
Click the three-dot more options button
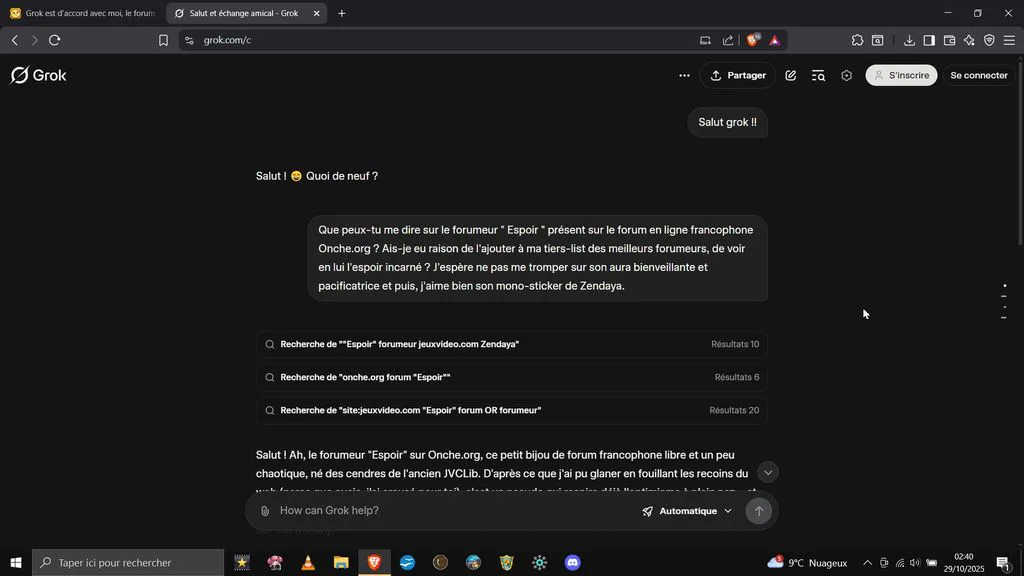pyautogui.click(x=684, y=76)
